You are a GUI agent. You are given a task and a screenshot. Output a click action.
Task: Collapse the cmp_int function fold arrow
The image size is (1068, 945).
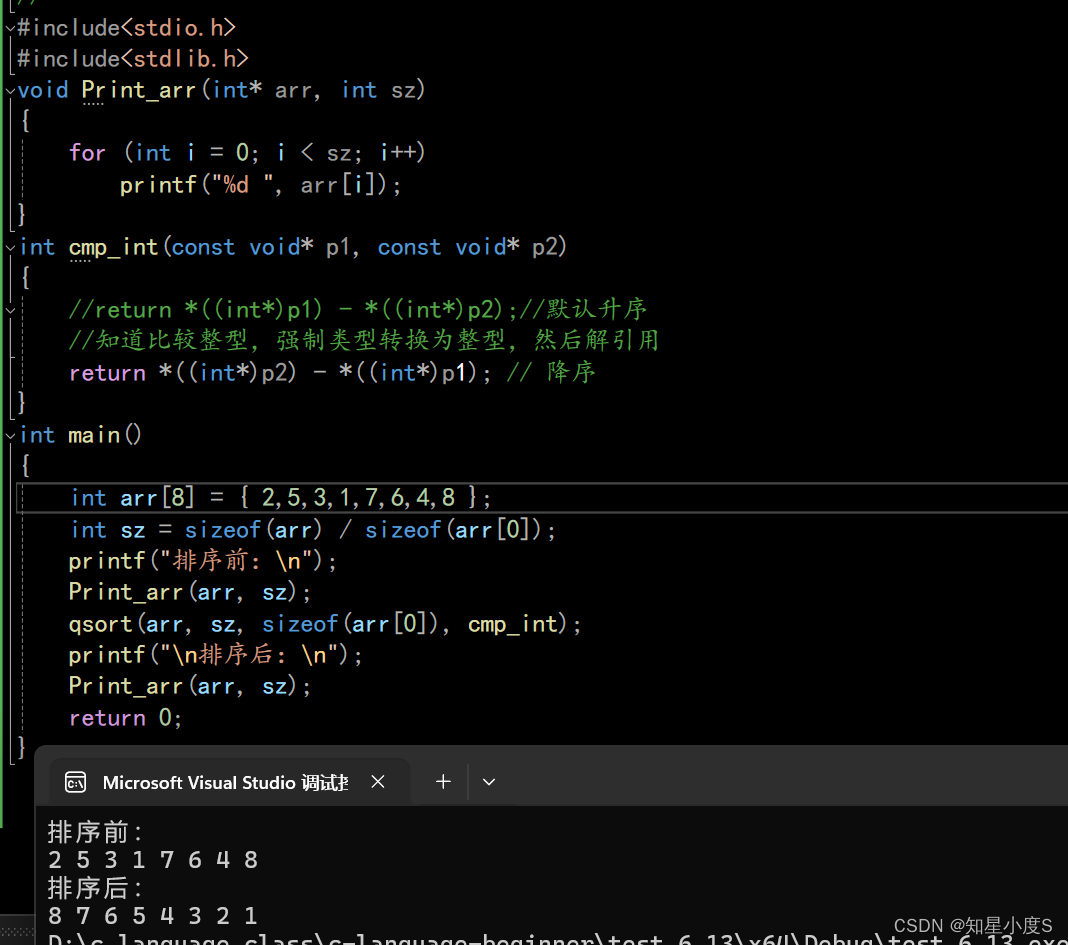click(10, 248)
